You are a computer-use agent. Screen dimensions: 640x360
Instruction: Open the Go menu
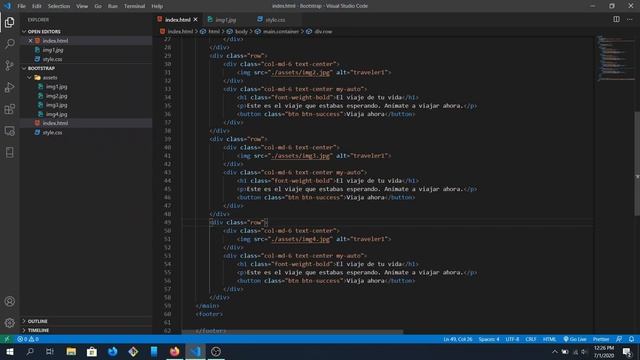pos(98,6)
